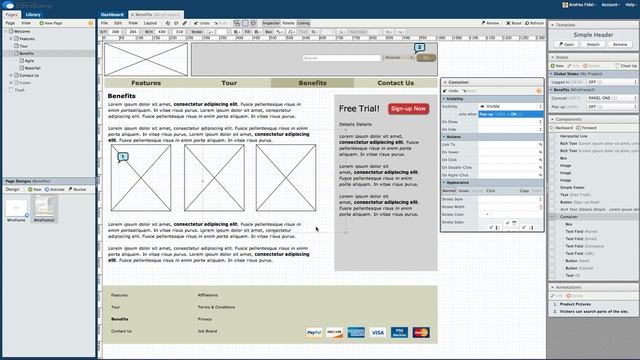Switch to the Dashboard tab
640x360 pixels.
click(x=112, y=15)
